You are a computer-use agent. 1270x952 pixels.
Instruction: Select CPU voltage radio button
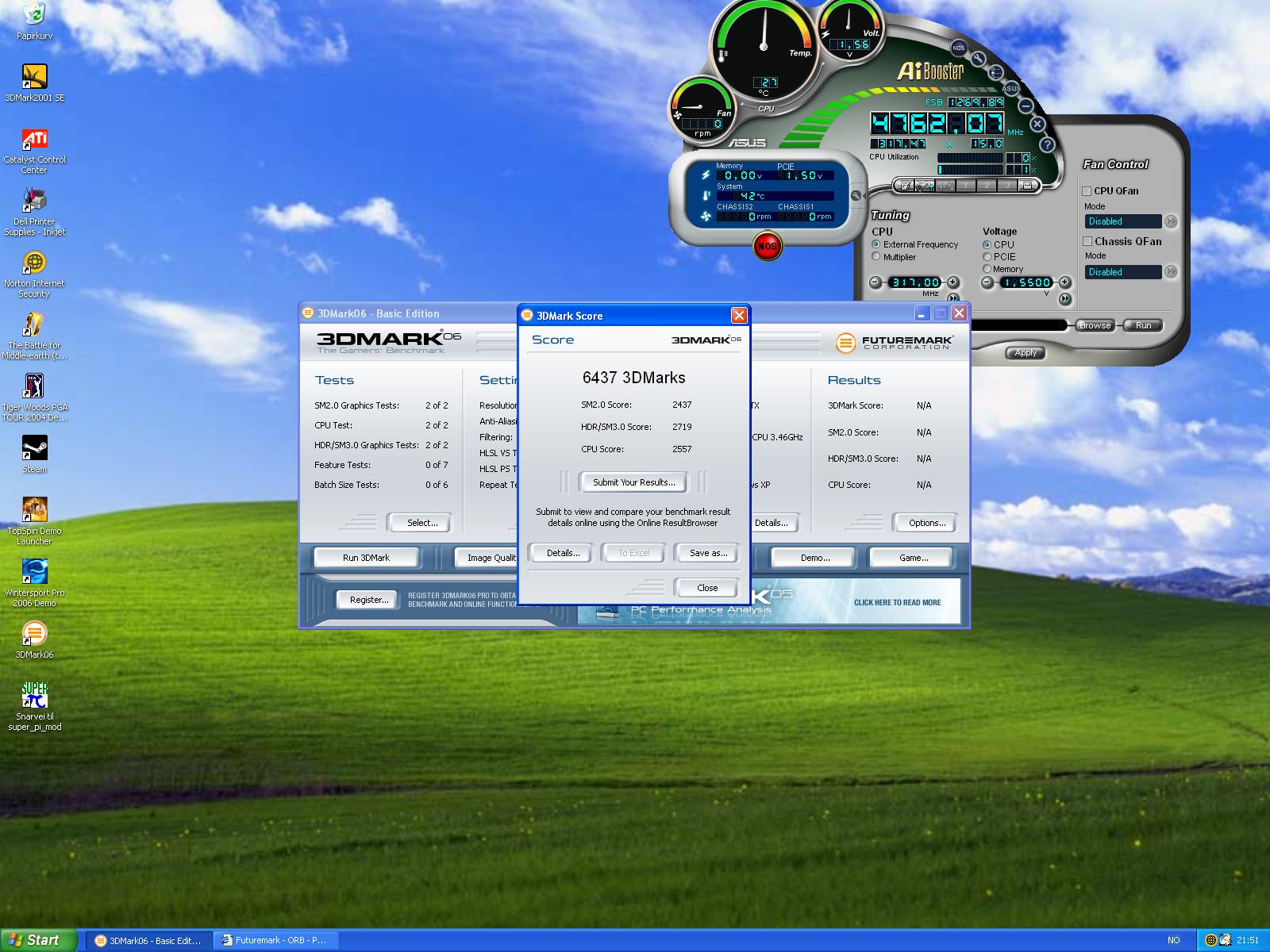pos(987,244)
